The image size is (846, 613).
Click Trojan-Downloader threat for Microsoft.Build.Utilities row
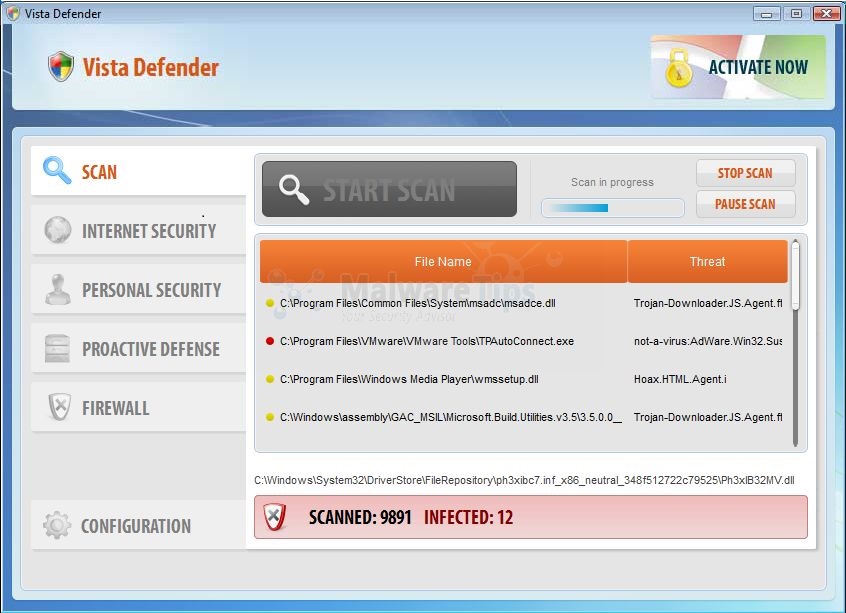[x=708, y=417]
